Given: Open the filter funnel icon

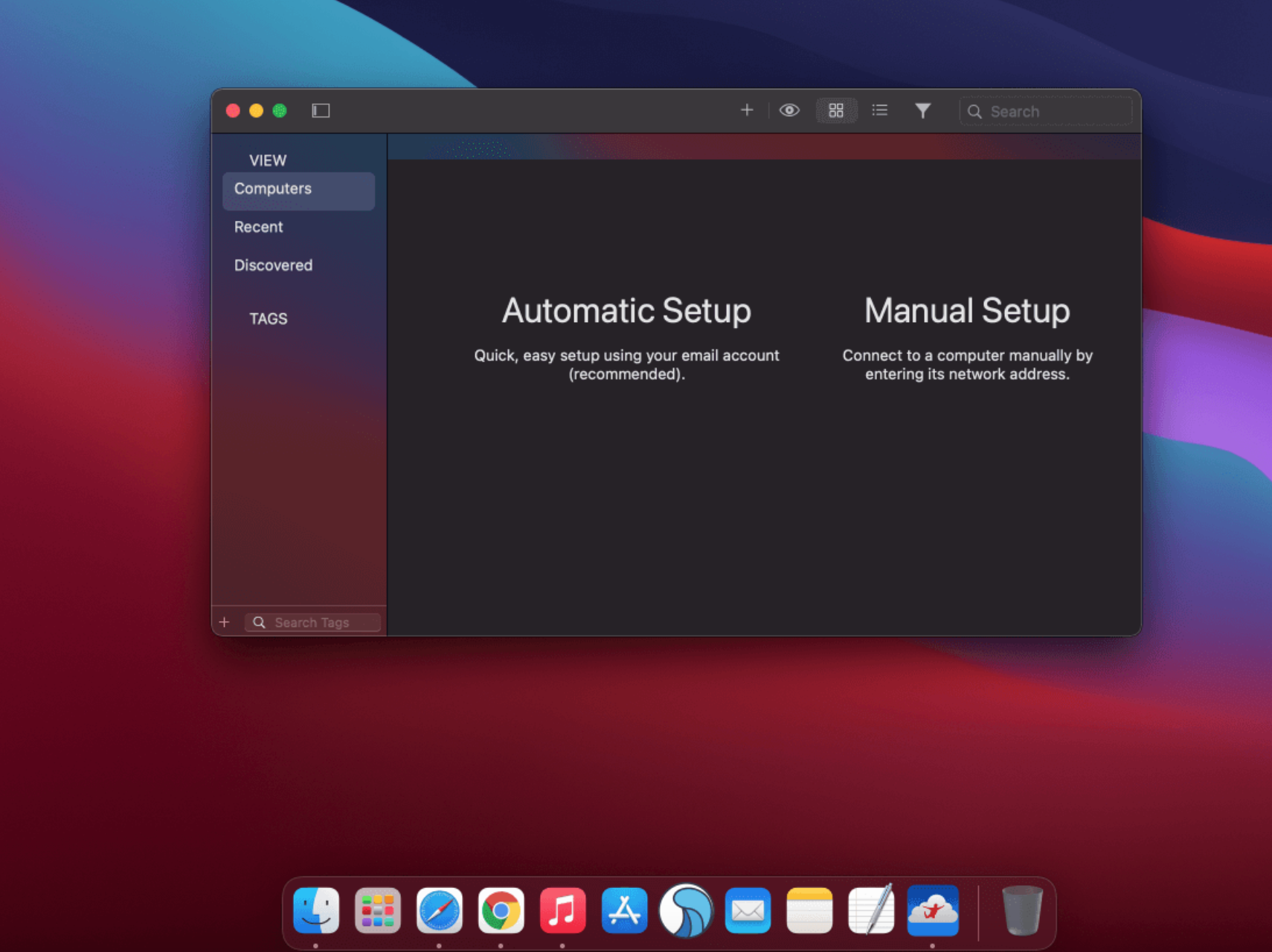Looking at the screenshot, I should point(923,110).
